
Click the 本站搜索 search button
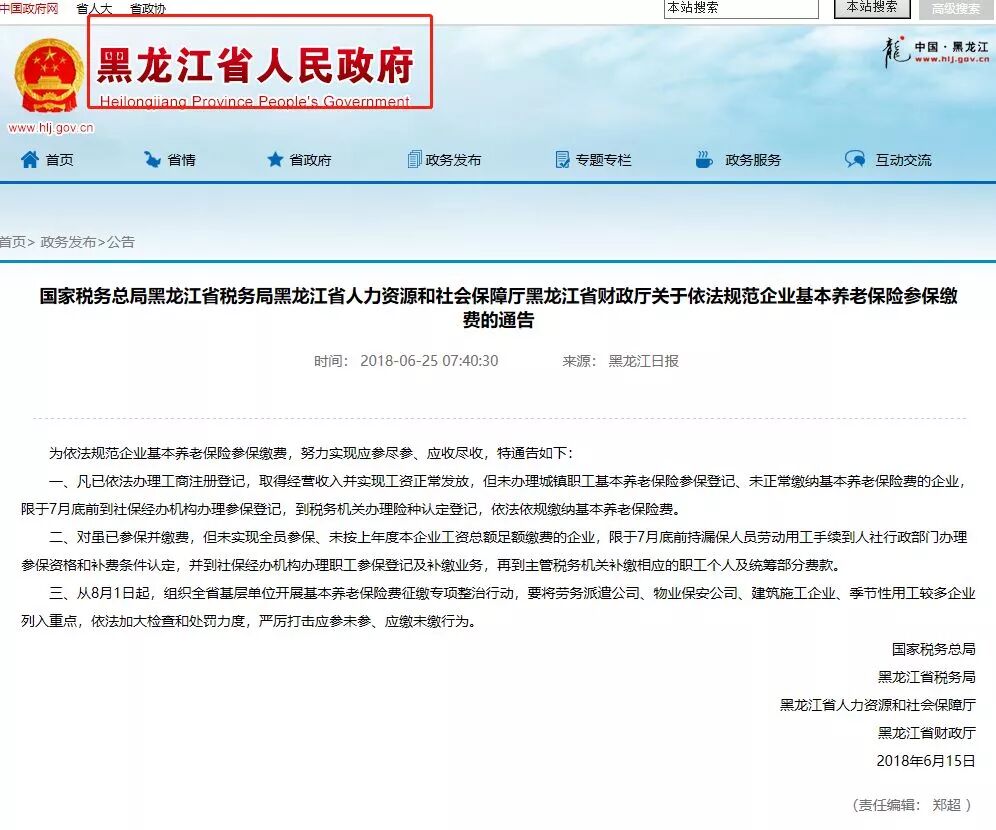click(872, 8)
